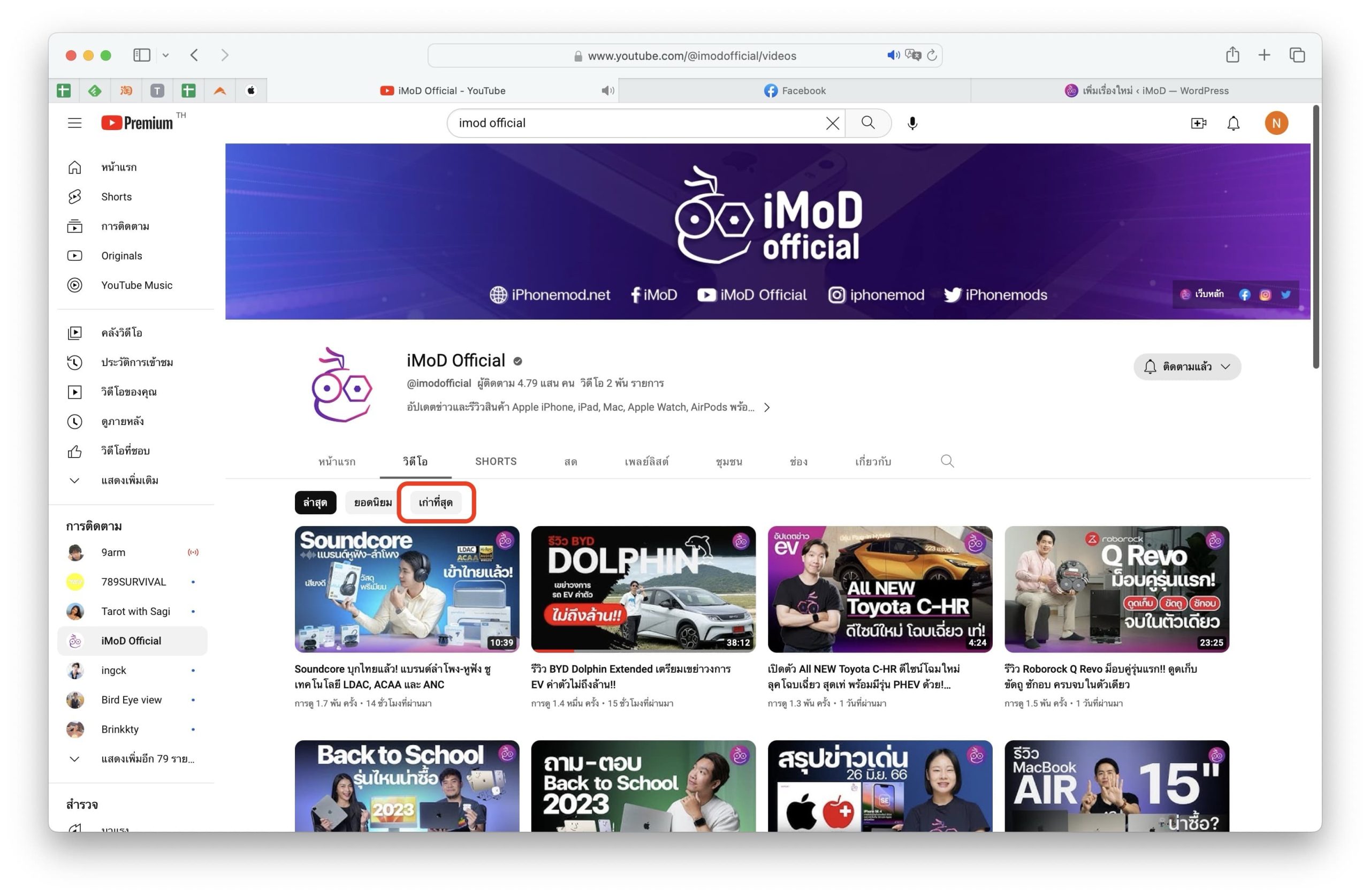Expand the ติดตามแล้ว subscription dropdown
This screenshot has height=896, width=1370.
click(x=1187, y=367)
